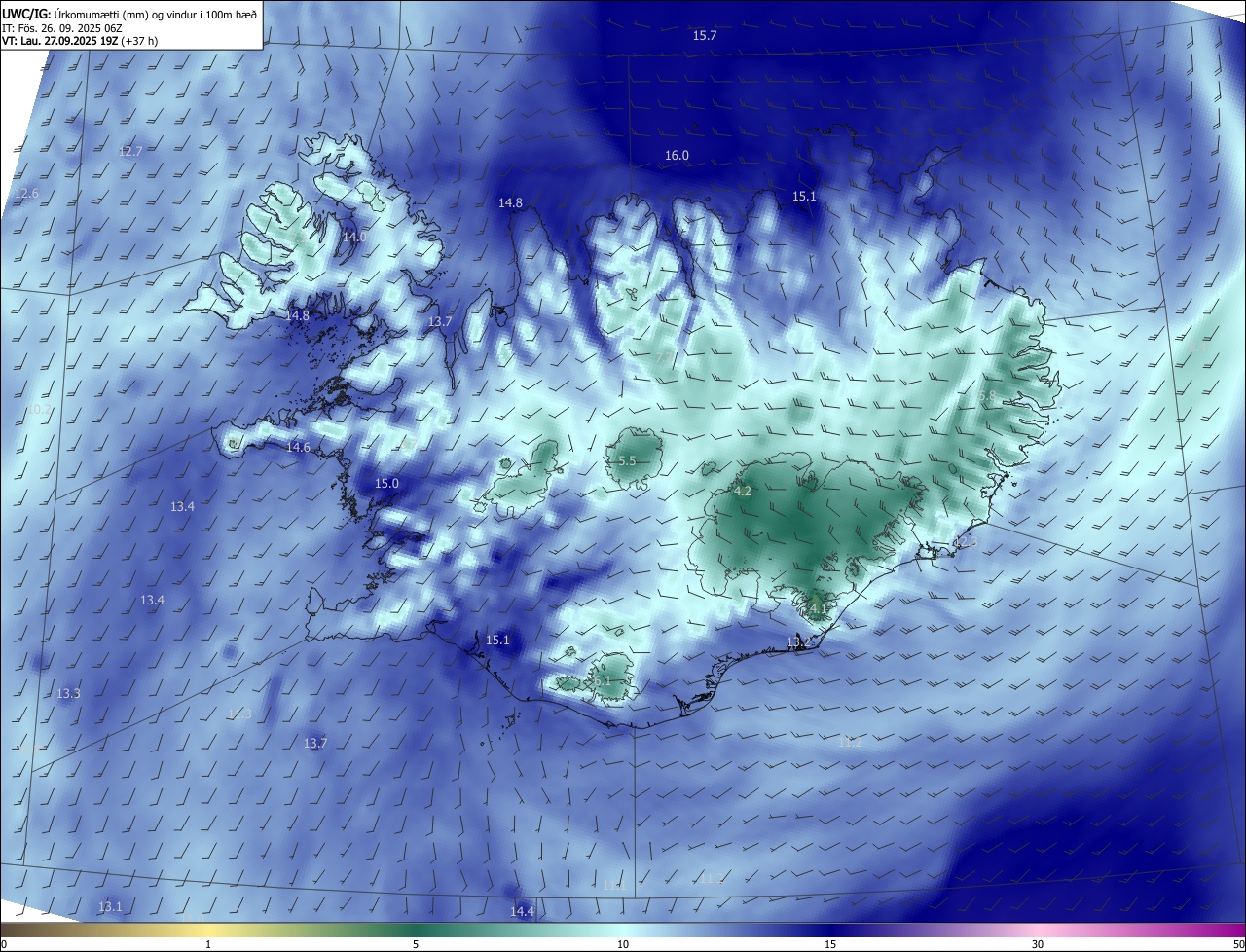Click the color scale at tick 50
The width and height of the screenshot is (1246, 952).
tap(1238, 944)
